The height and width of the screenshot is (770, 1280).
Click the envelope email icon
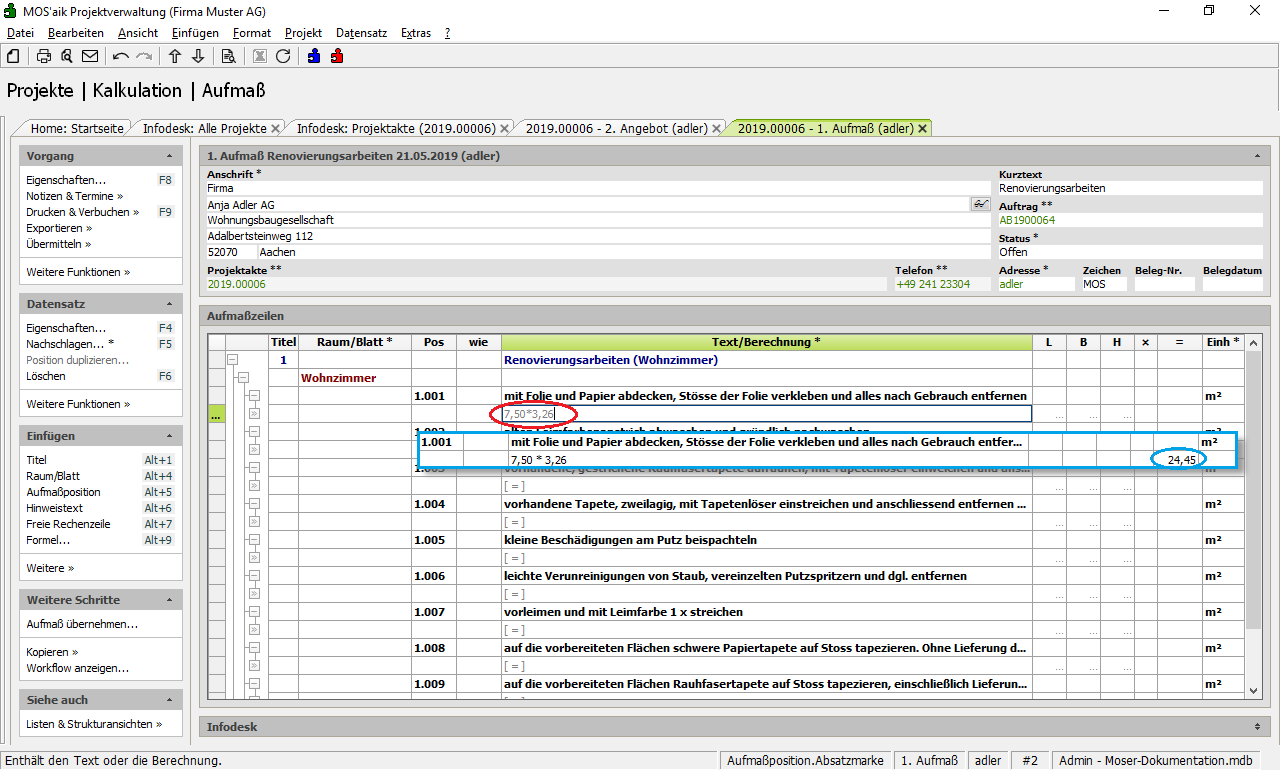click(90, 56)
